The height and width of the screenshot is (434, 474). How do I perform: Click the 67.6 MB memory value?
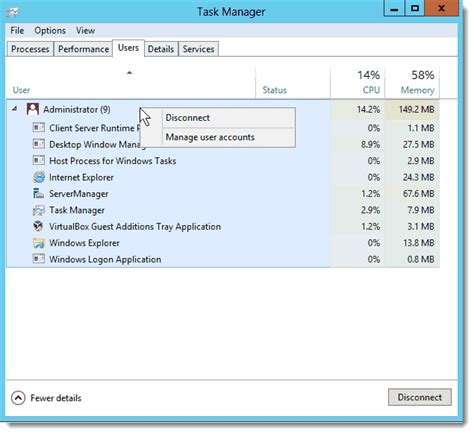point(418,194)
